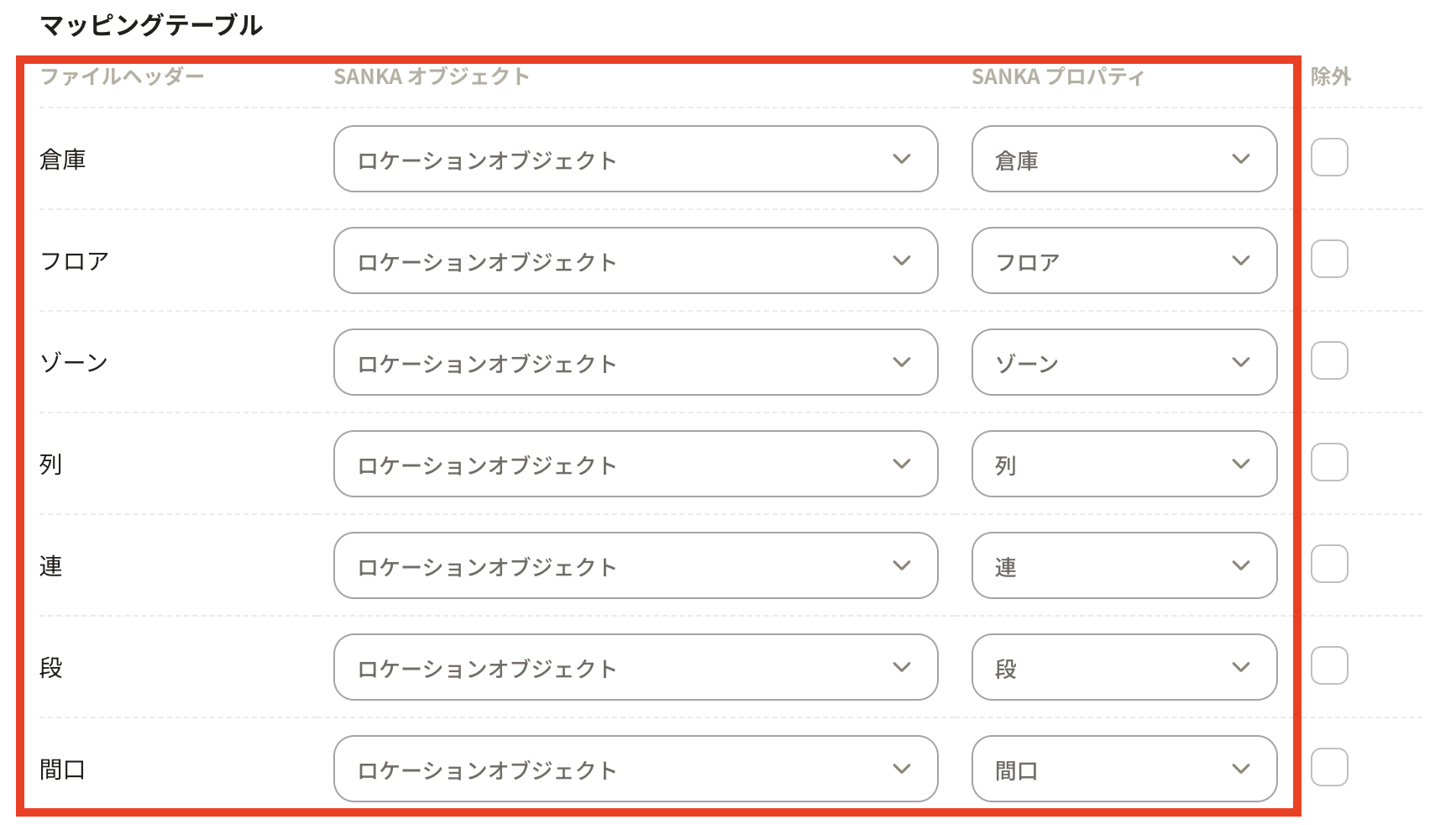Open SANKA object dropdown for 列 row

click(x=635, y=465)
